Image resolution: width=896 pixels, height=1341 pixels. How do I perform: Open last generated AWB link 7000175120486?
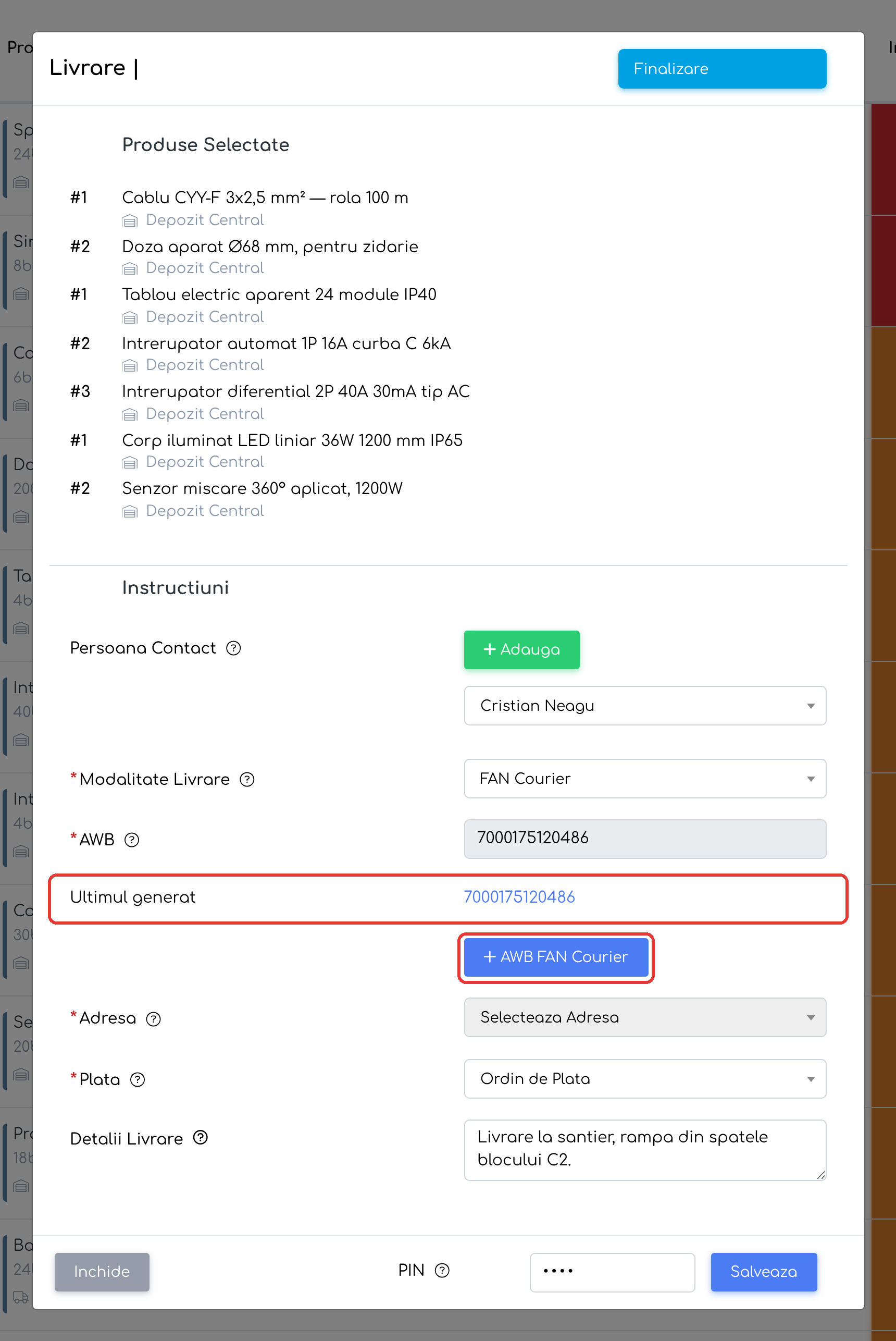(519, 897)
